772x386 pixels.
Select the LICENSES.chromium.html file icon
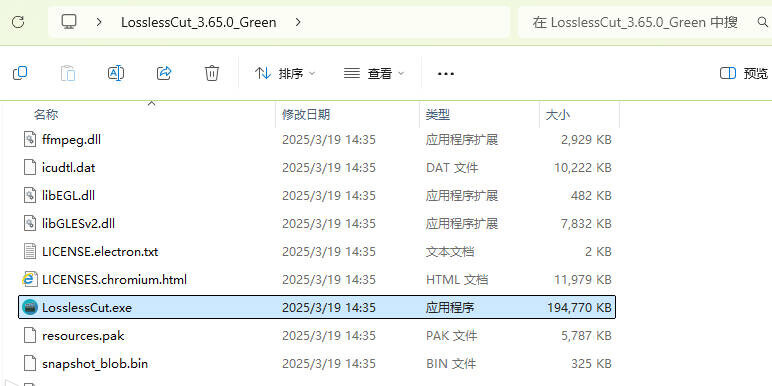point(30,280)
